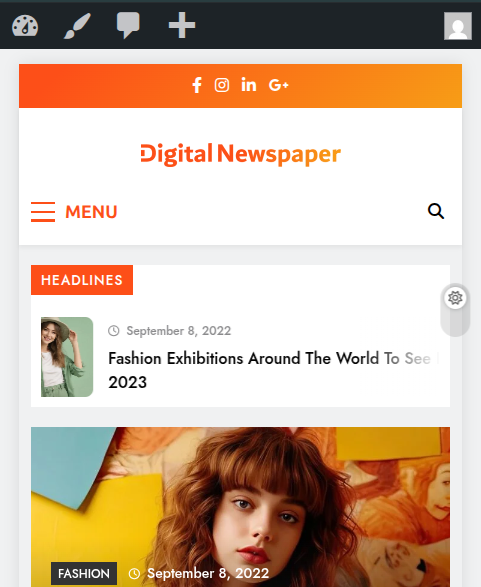The width and height of the screenshot is (481, 587).
Task: Open the Customize paintbrush icon
Action: click(77, 26)
